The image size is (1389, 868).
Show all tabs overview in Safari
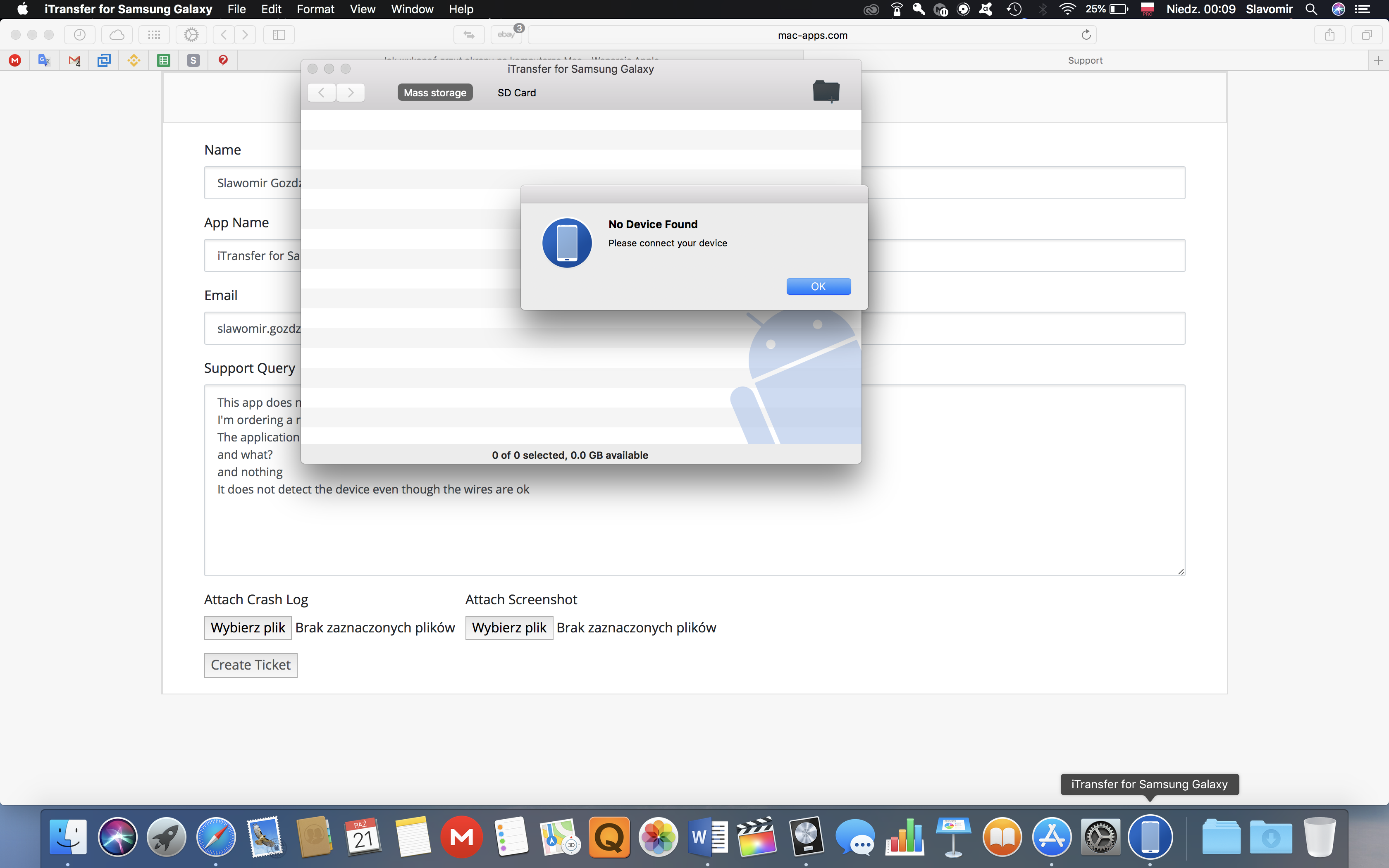pyautogui.click(x=1367, y=35)
